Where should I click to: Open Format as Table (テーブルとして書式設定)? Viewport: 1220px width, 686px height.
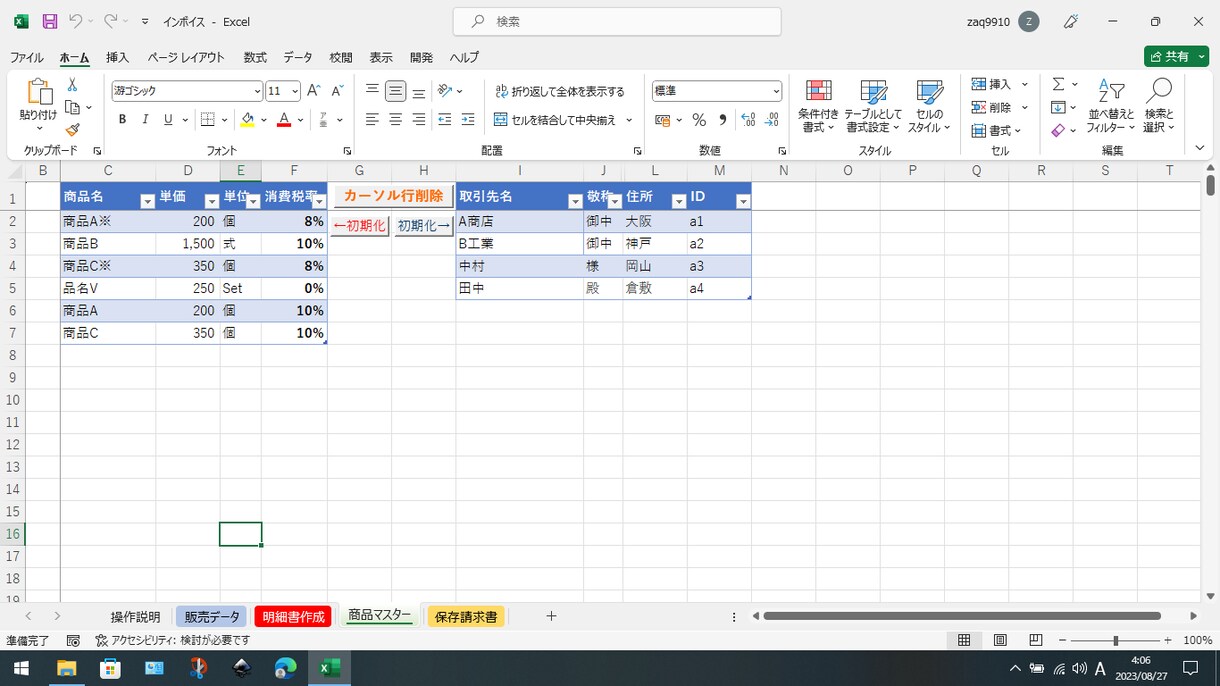tap(873, 107)
